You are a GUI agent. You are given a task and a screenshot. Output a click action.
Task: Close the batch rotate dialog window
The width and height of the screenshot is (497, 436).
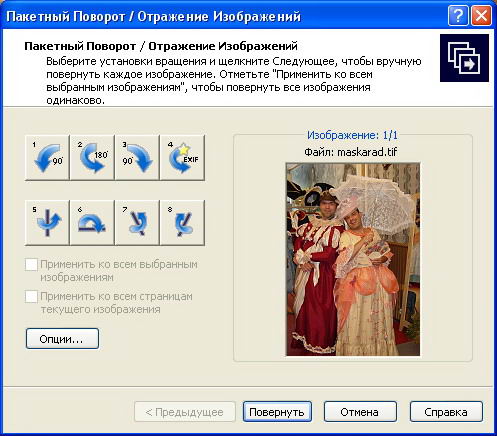[x=481, y=16]
